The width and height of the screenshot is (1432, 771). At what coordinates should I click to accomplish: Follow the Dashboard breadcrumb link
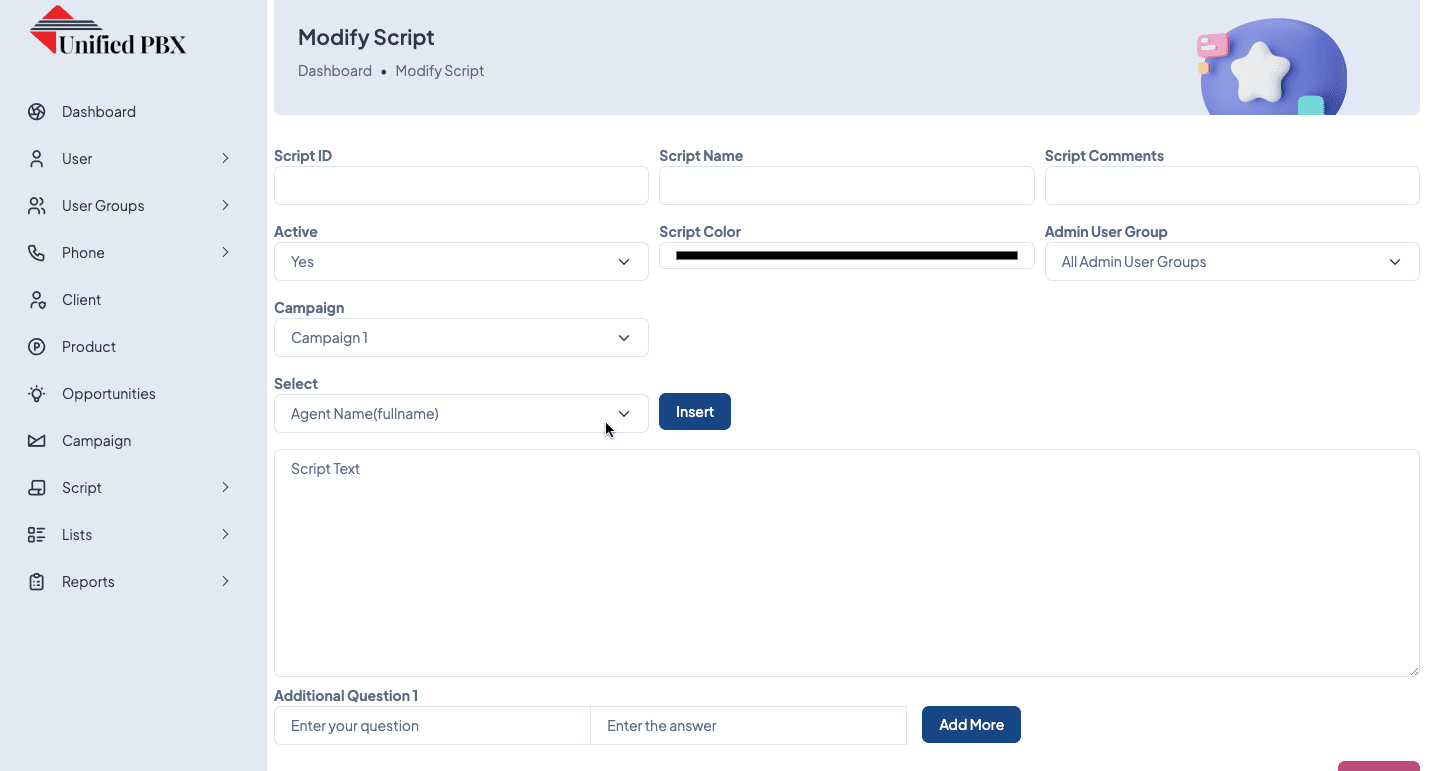click(335, 71)
